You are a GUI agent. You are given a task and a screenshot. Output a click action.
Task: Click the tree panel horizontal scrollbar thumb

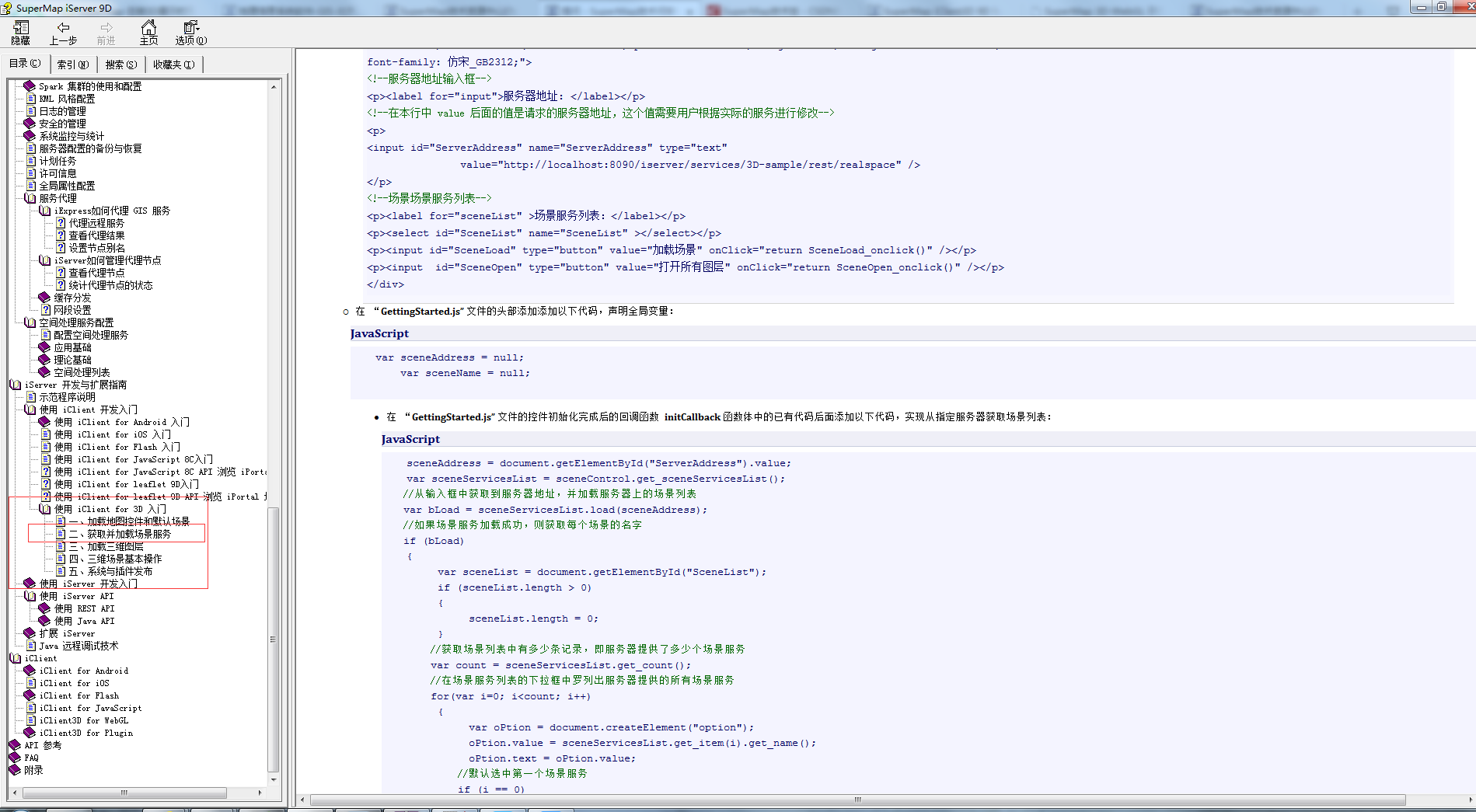pos(124,793)
